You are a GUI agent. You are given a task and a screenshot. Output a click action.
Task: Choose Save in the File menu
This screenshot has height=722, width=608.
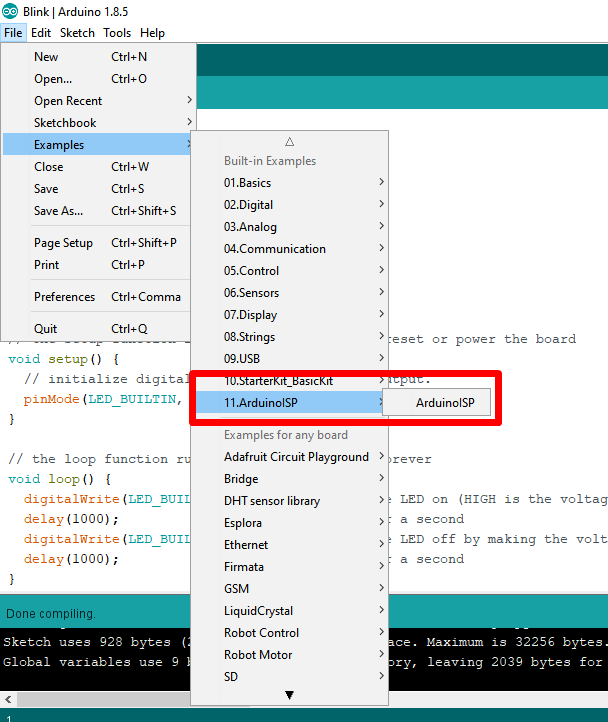click(x=97, y=189)
